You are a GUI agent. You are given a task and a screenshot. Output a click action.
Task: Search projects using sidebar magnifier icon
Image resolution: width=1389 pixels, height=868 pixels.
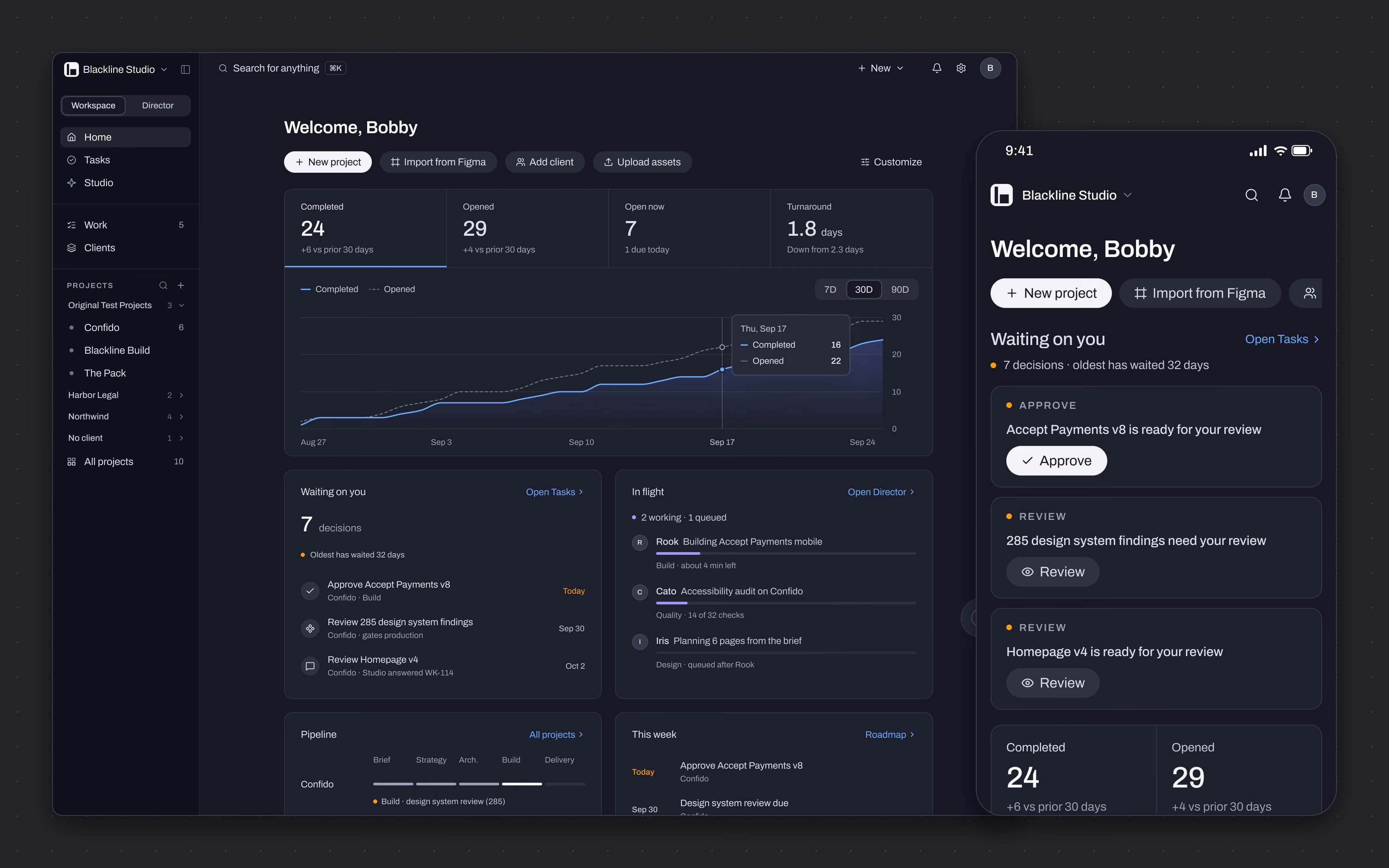pyautogui.click(x=164, y=285)
